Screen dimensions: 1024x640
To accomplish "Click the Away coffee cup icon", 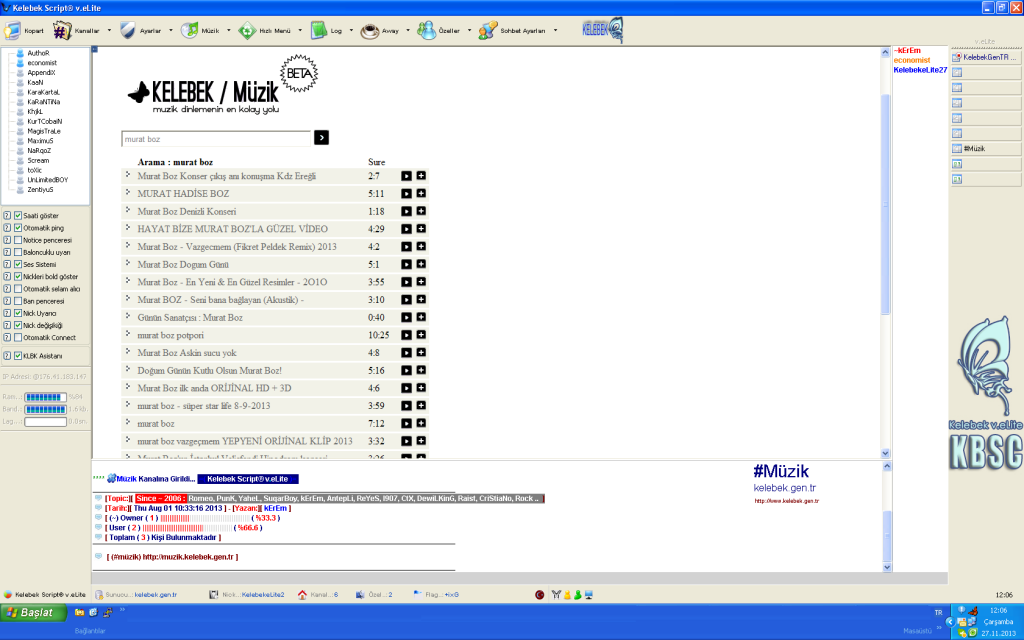I will tap(370, 31).
